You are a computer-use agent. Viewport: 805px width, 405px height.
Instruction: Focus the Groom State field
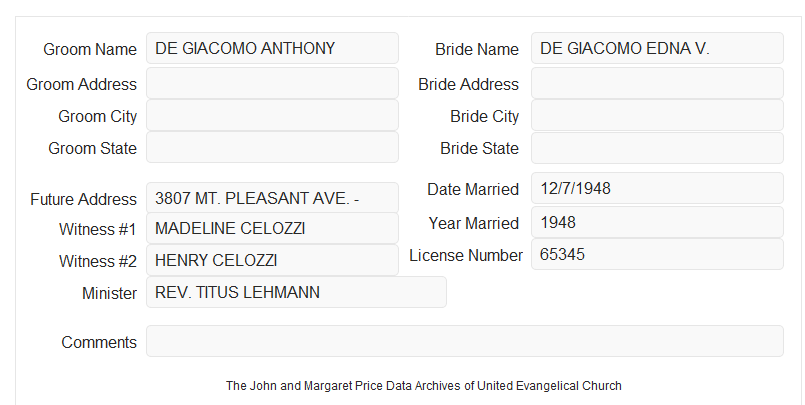[272, 147]
